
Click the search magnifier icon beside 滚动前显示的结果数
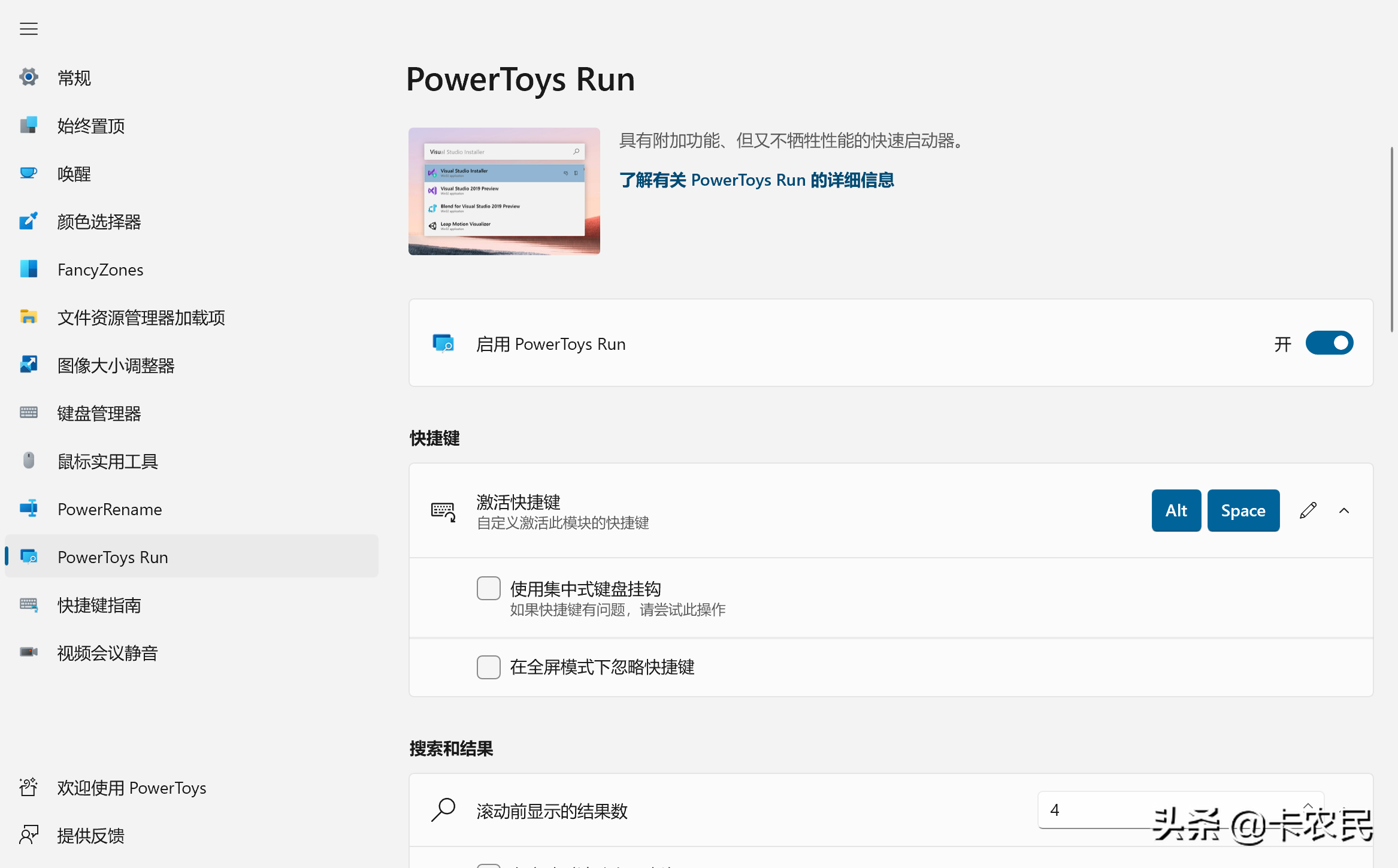443,810
